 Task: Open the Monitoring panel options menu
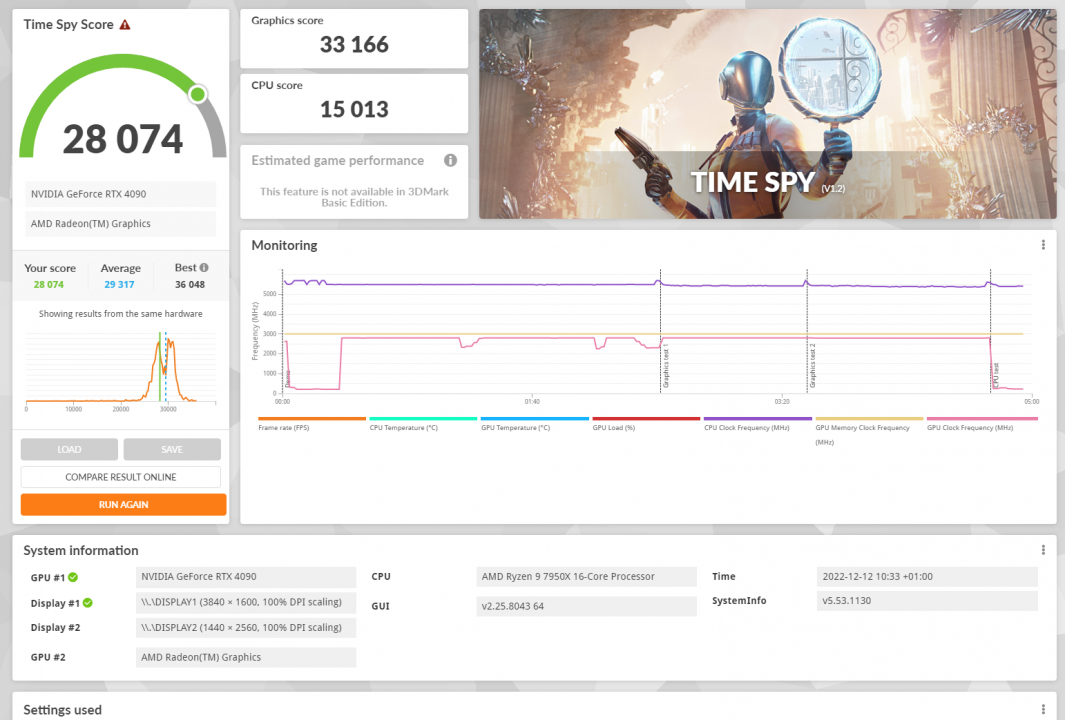1042,244
